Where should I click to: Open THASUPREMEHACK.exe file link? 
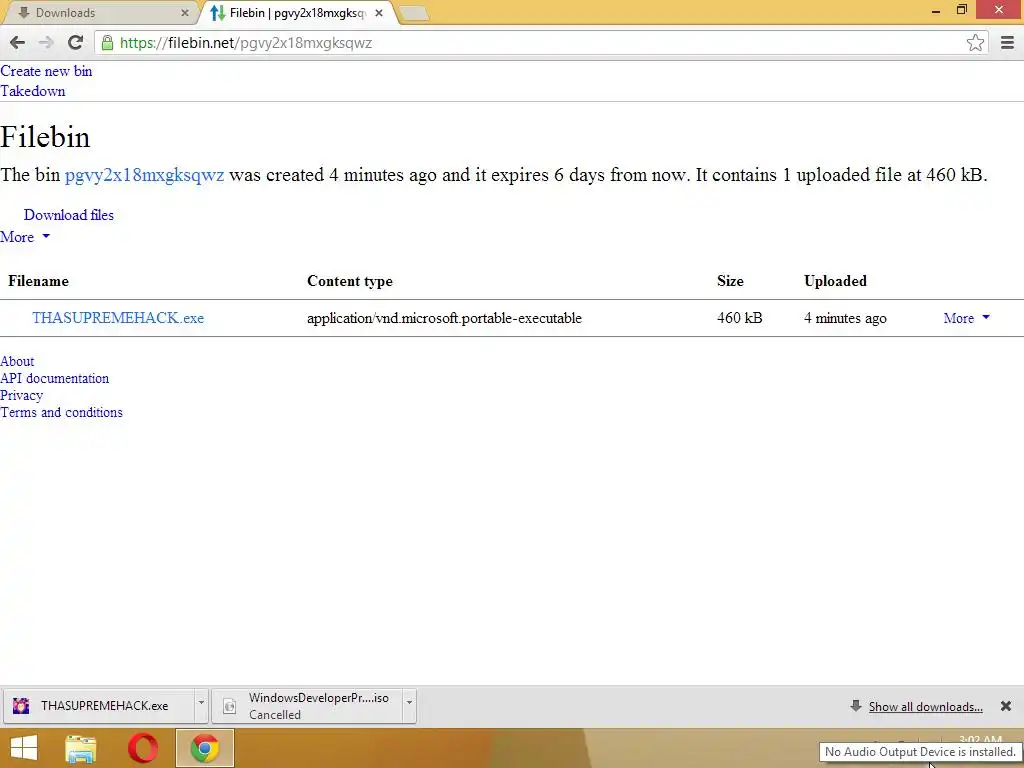(118, 318)
